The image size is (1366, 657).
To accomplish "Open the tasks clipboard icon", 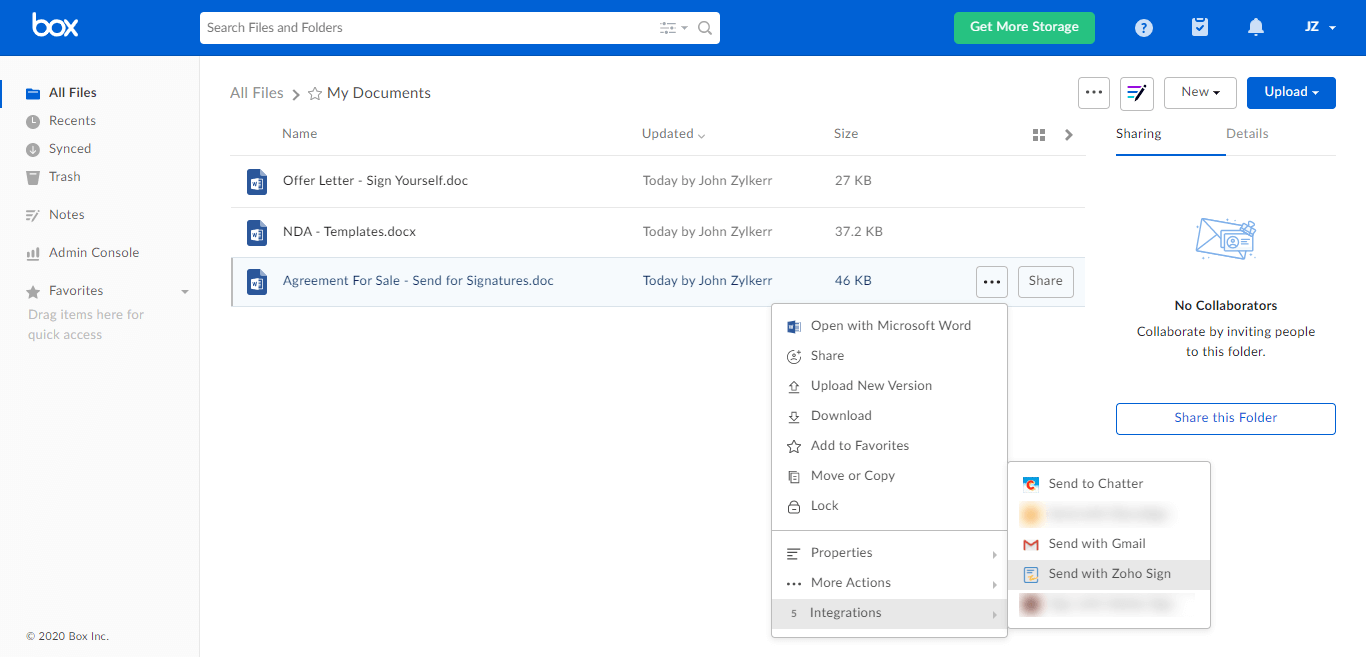I will 1199,27.
